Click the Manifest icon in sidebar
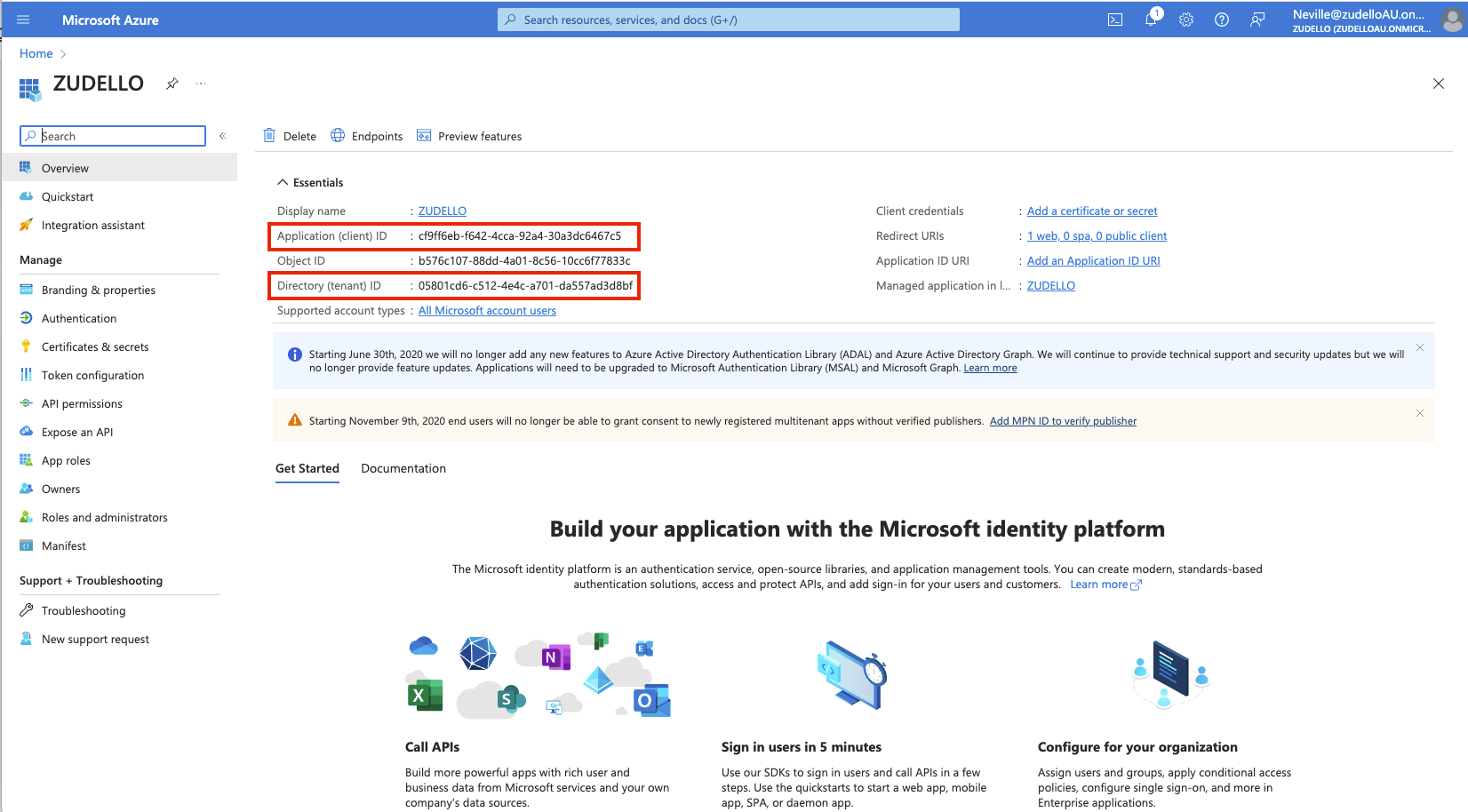The width and height of the screenshot is (1468, 812). coord(26,545)
